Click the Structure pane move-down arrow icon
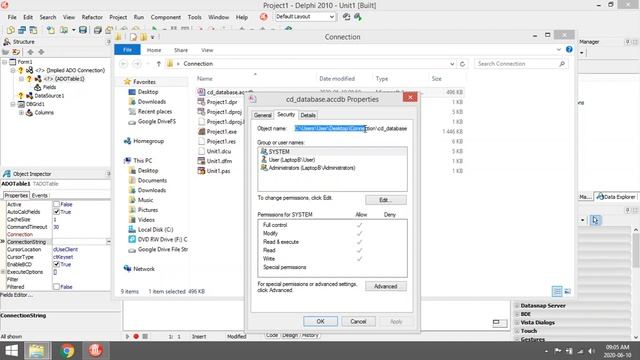 41,52
